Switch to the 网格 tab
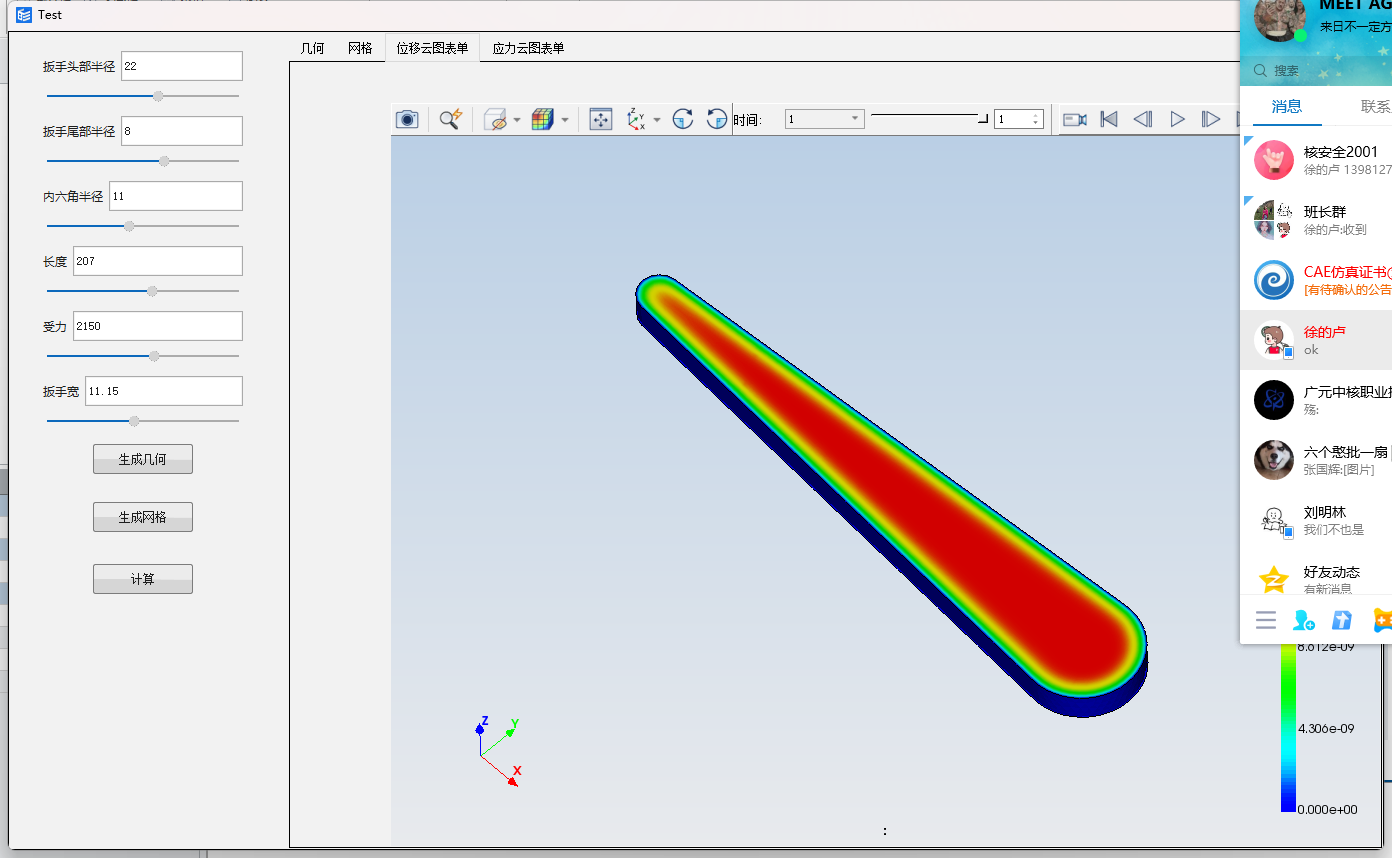The width and height of the screenshot is (1392, 858). pos(360,48)
